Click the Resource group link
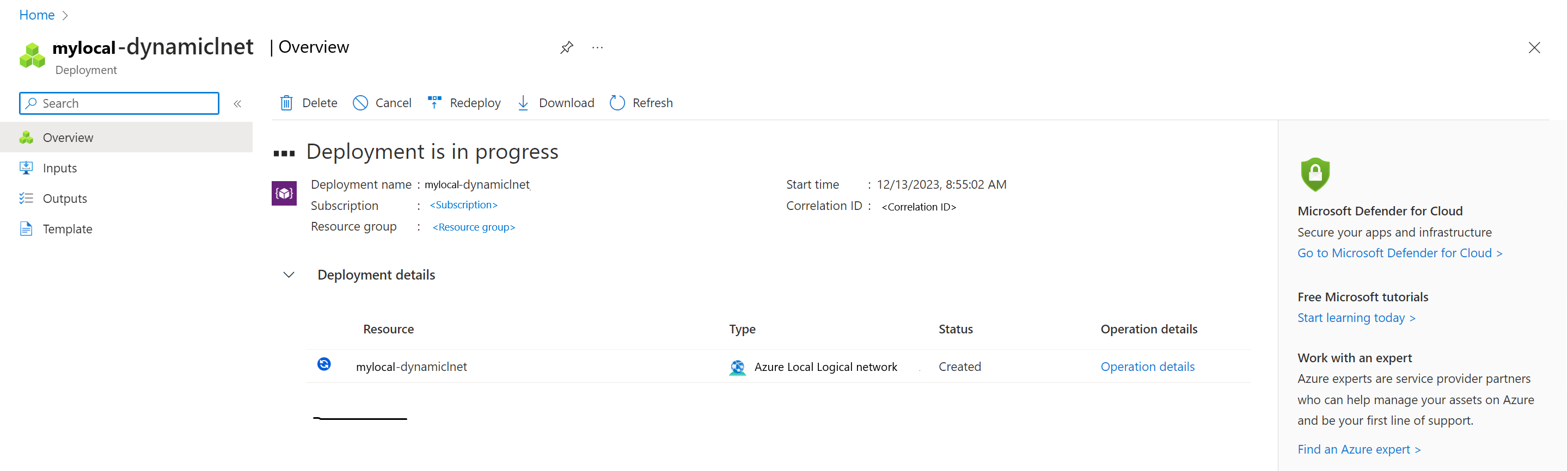 tap(474, 227)
